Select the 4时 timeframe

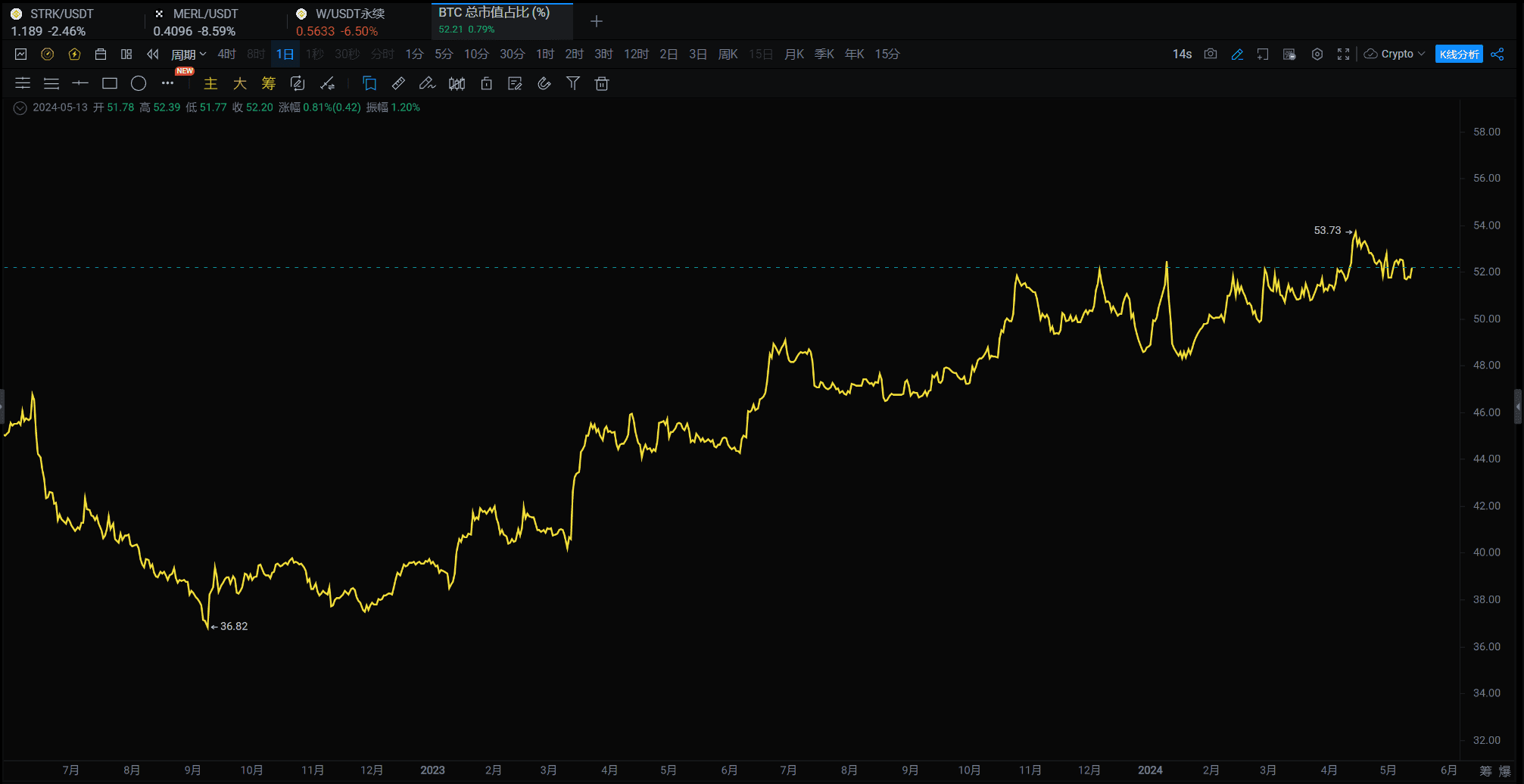[x=226, y=54]
